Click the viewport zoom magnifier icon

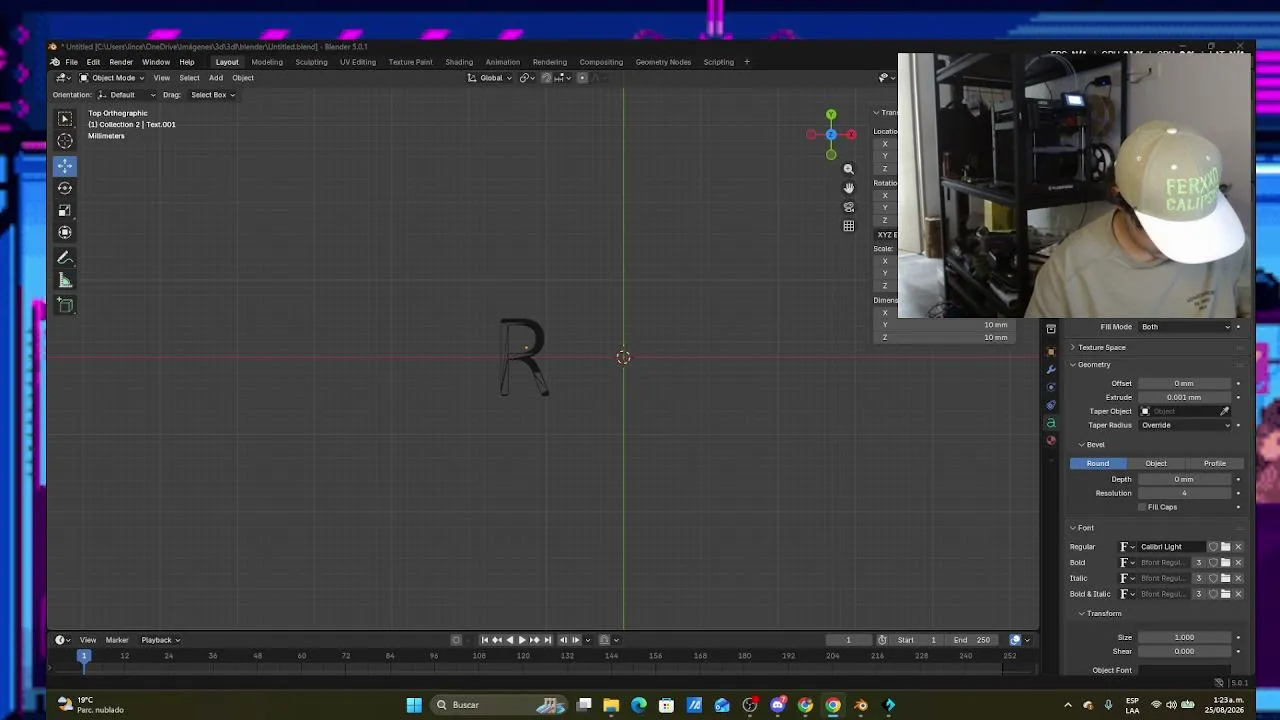click(849, 169)
